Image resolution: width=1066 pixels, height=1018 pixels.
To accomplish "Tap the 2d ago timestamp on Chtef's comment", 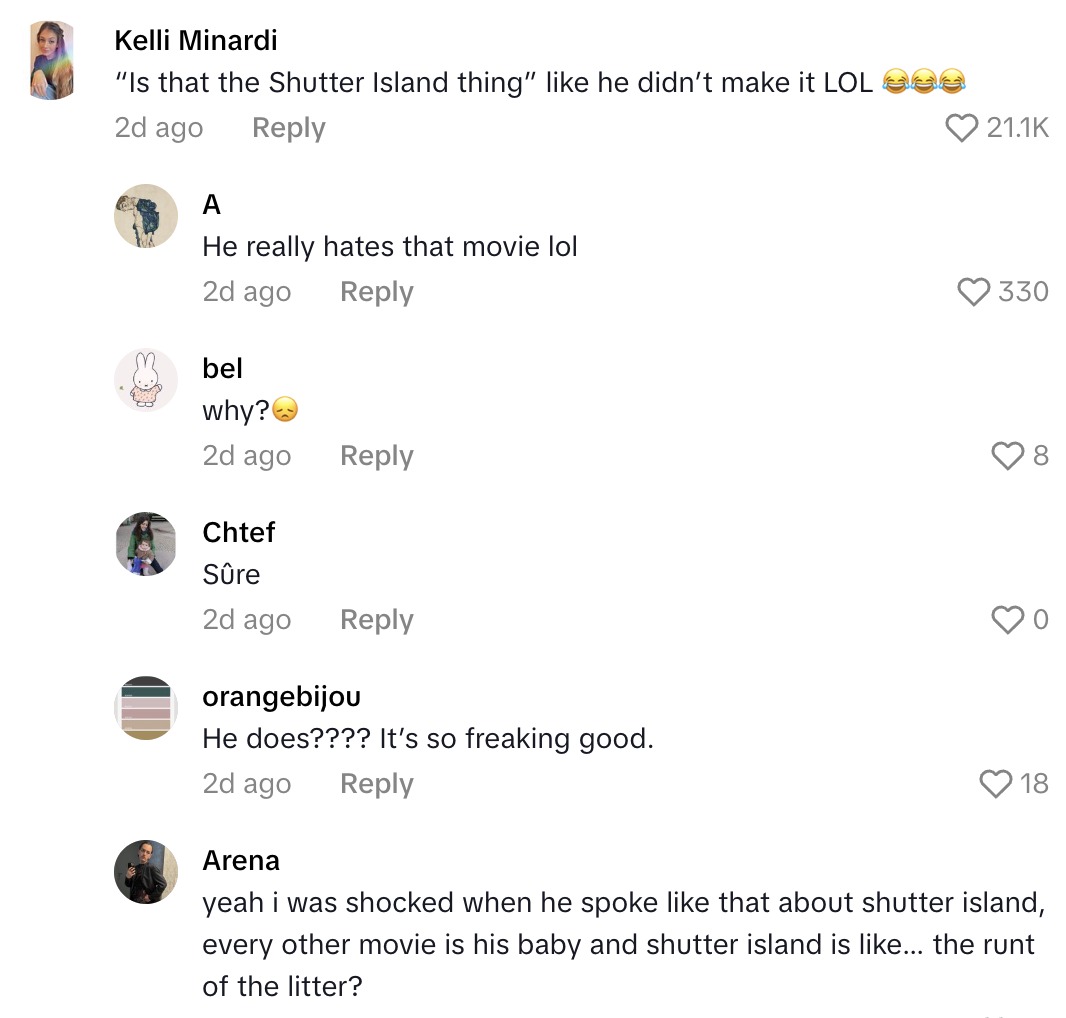I will click(x=246, y=619).
